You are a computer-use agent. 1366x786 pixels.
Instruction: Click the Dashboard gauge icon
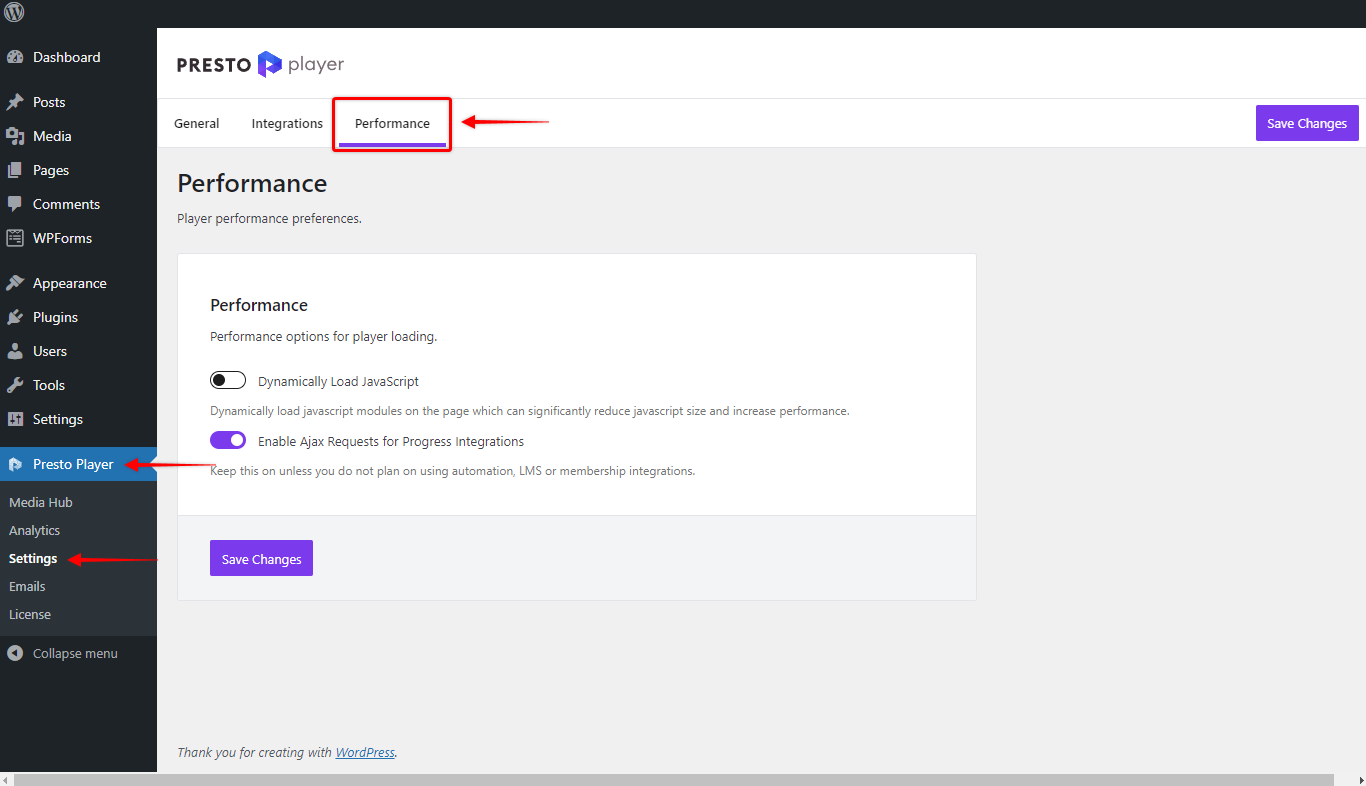[15, 58]
